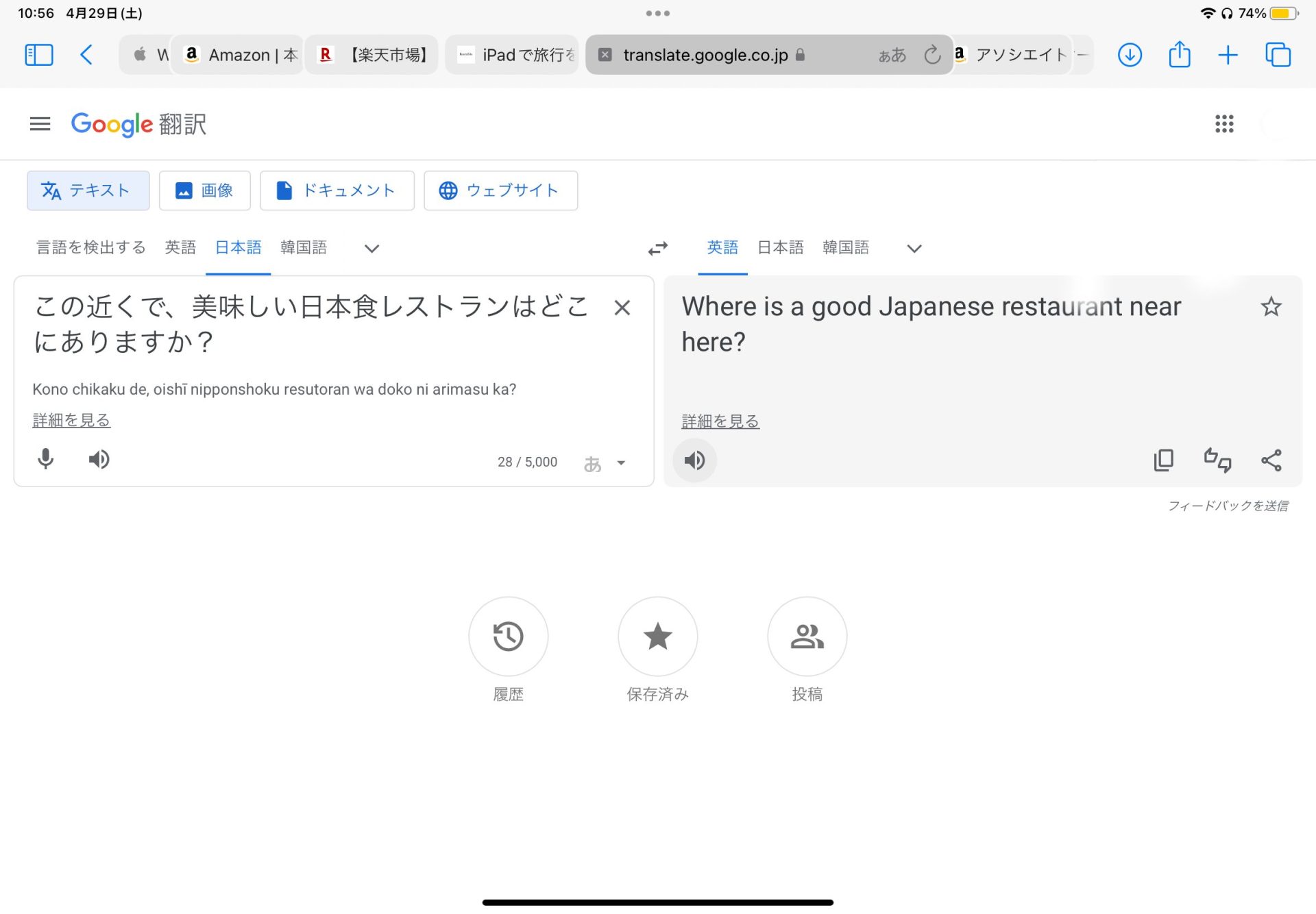This screenshot has width=1316, height=914.
Task: Open Google apps grid menu
Action: tap(1224, 124)
